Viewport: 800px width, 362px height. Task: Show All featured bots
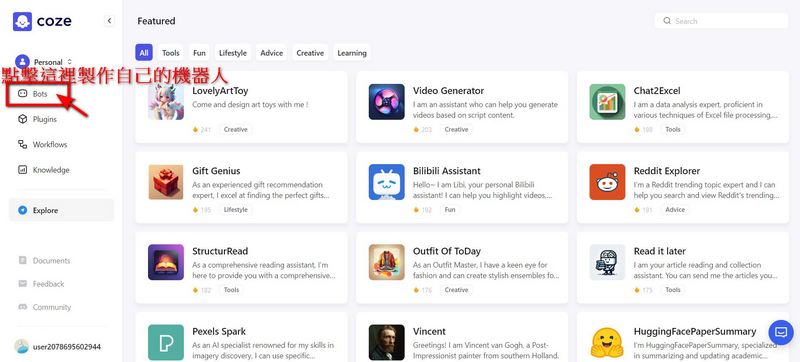click(144, 53)
